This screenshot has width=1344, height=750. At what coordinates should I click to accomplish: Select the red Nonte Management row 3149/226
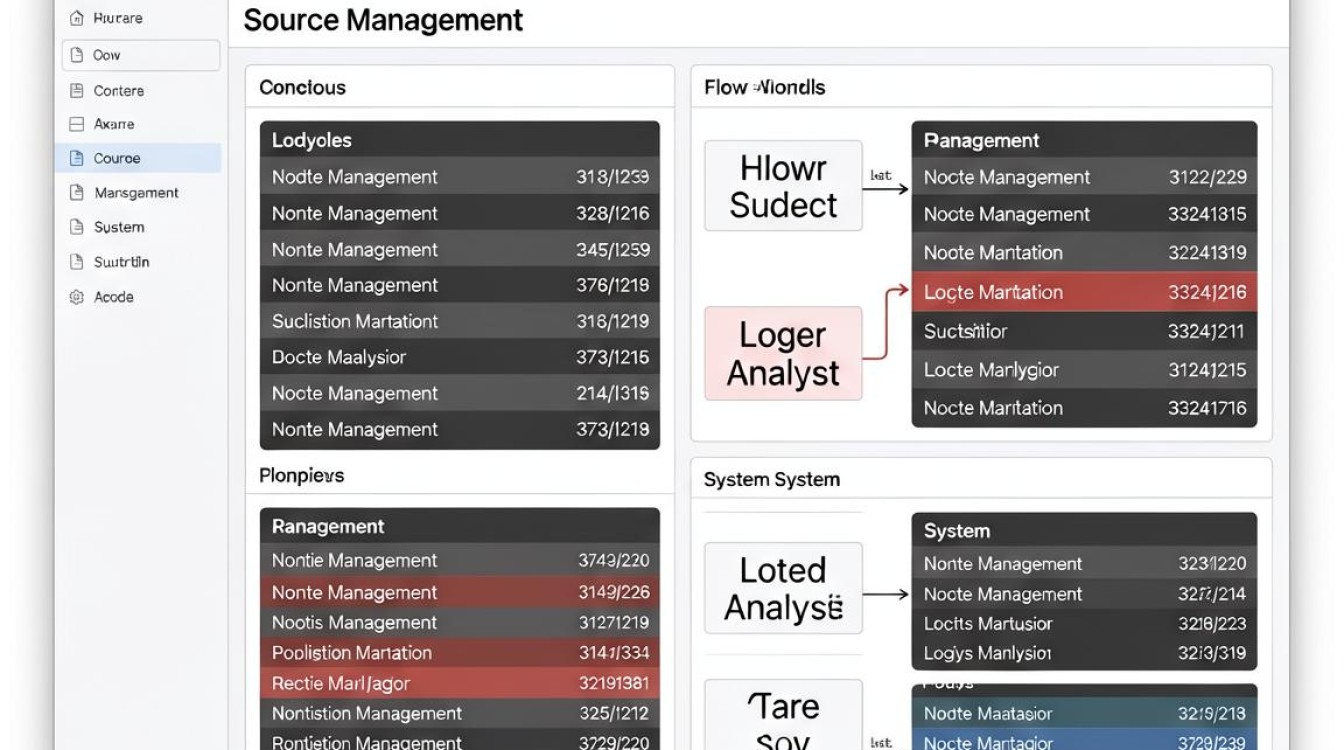point(460,592)
